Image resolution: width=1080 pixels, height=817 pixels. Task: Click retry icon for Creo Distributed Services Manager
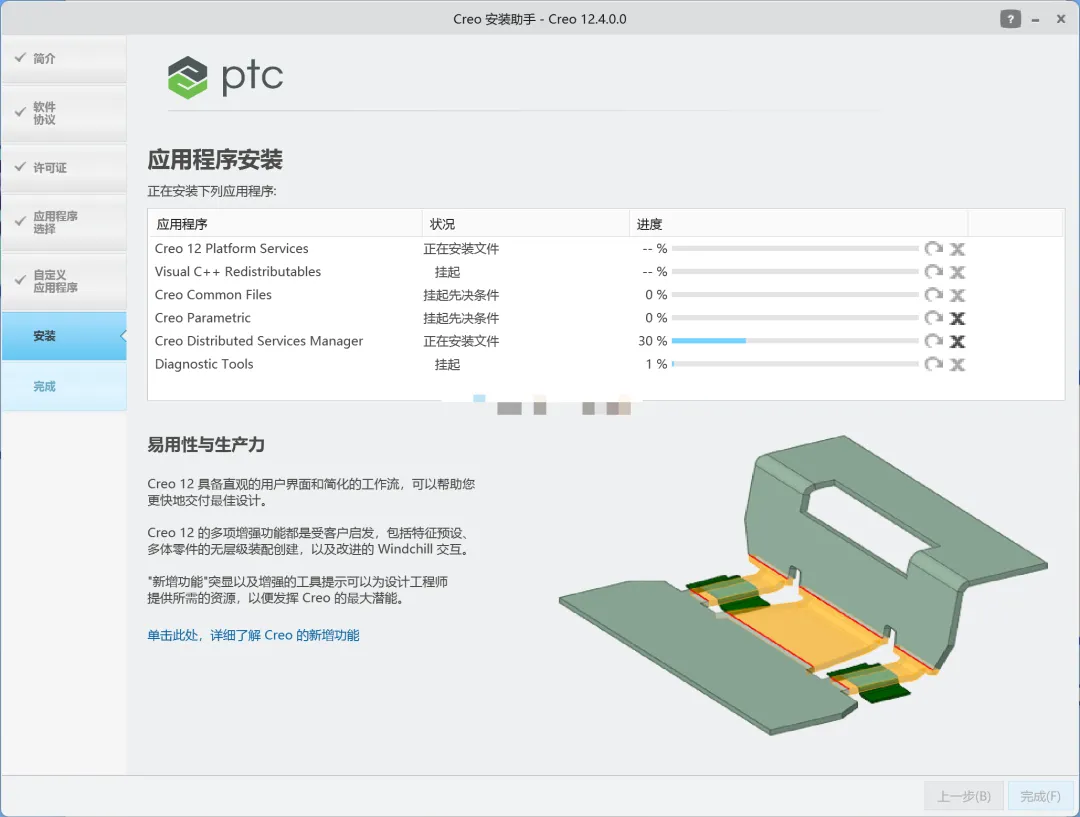(x=933, y=341)
